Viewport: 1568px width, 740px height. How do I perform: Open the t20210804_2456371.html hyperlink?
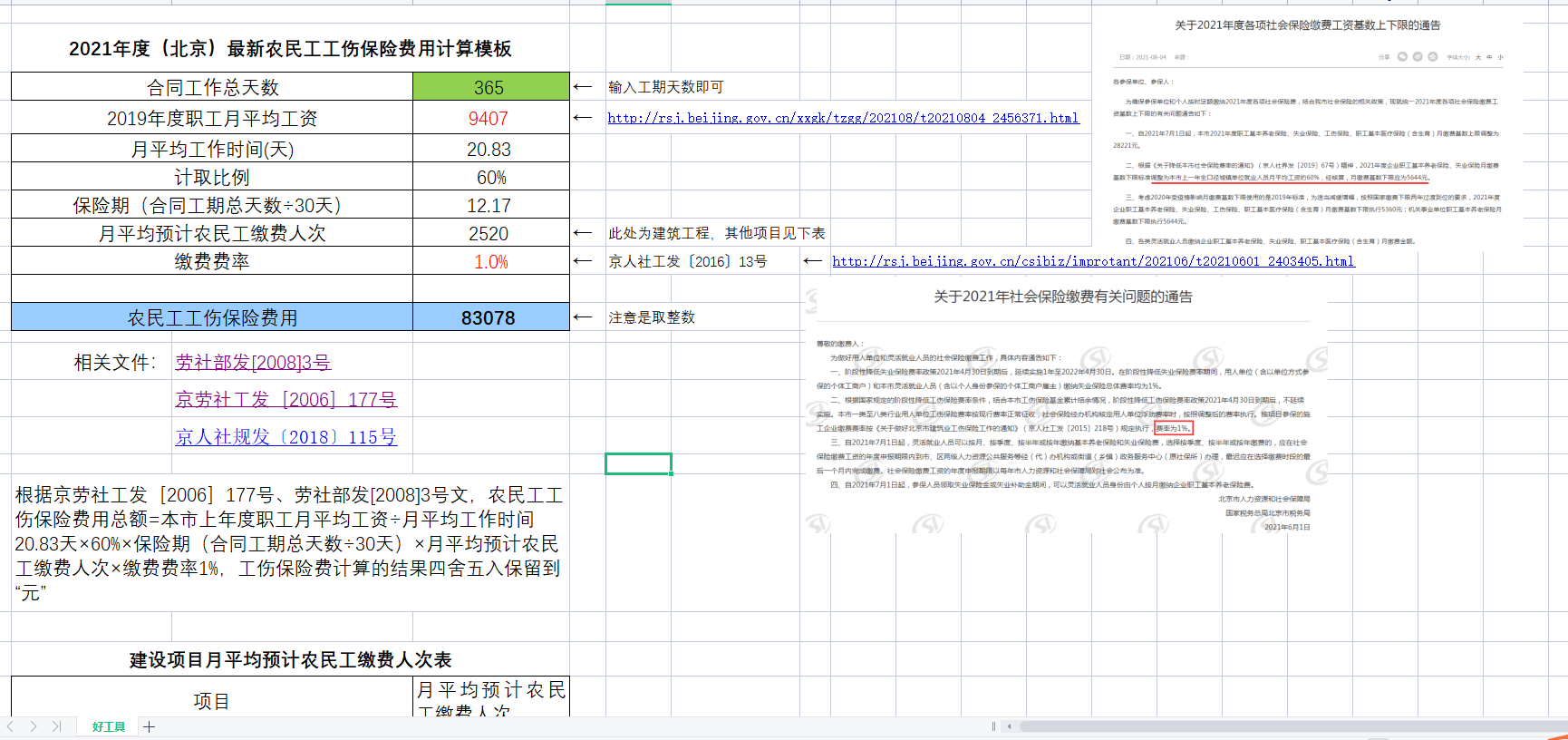point(843,118)
